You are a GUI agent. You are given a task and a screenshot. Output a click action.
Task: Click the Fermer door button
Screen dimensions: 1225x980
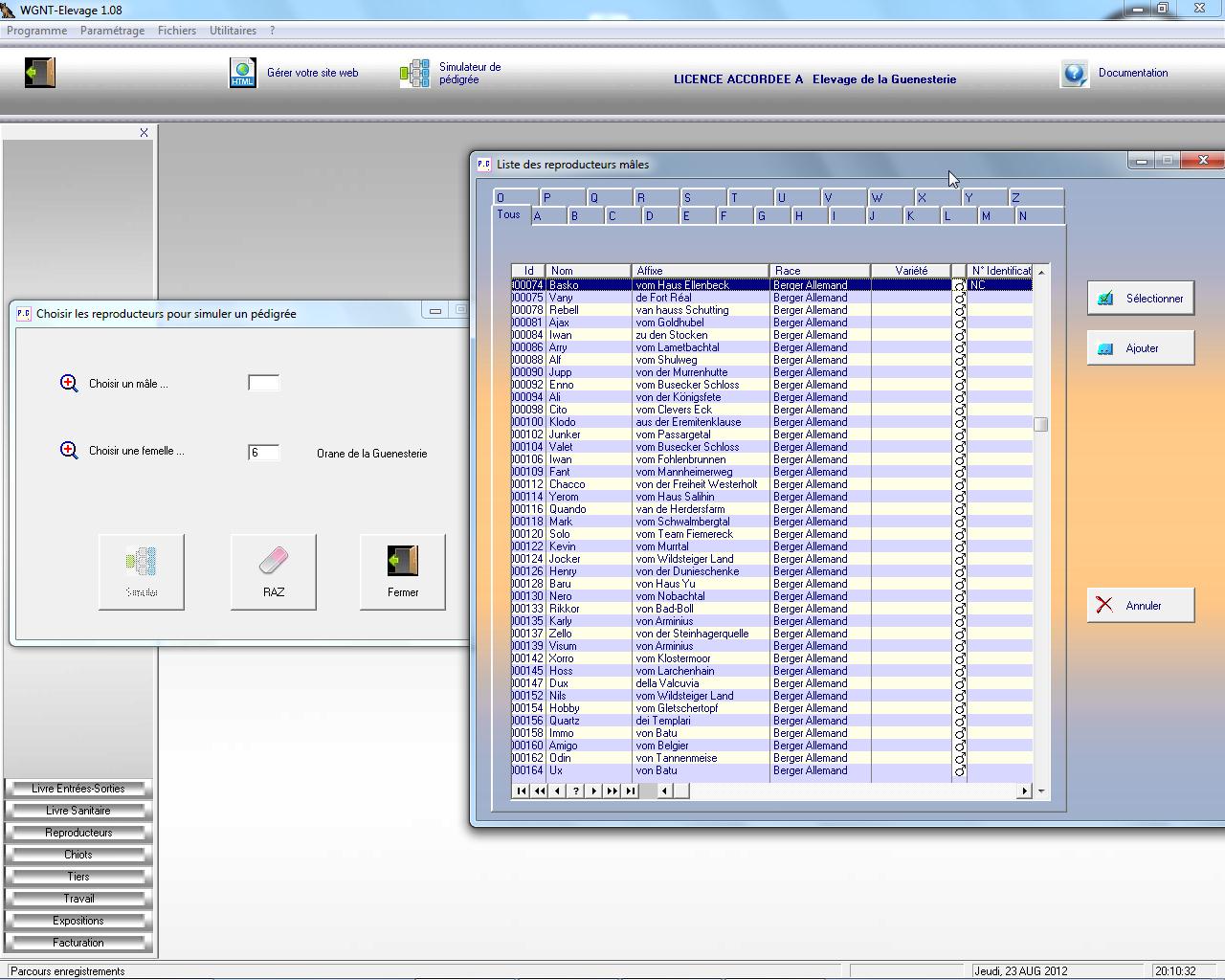coord(403,571)
